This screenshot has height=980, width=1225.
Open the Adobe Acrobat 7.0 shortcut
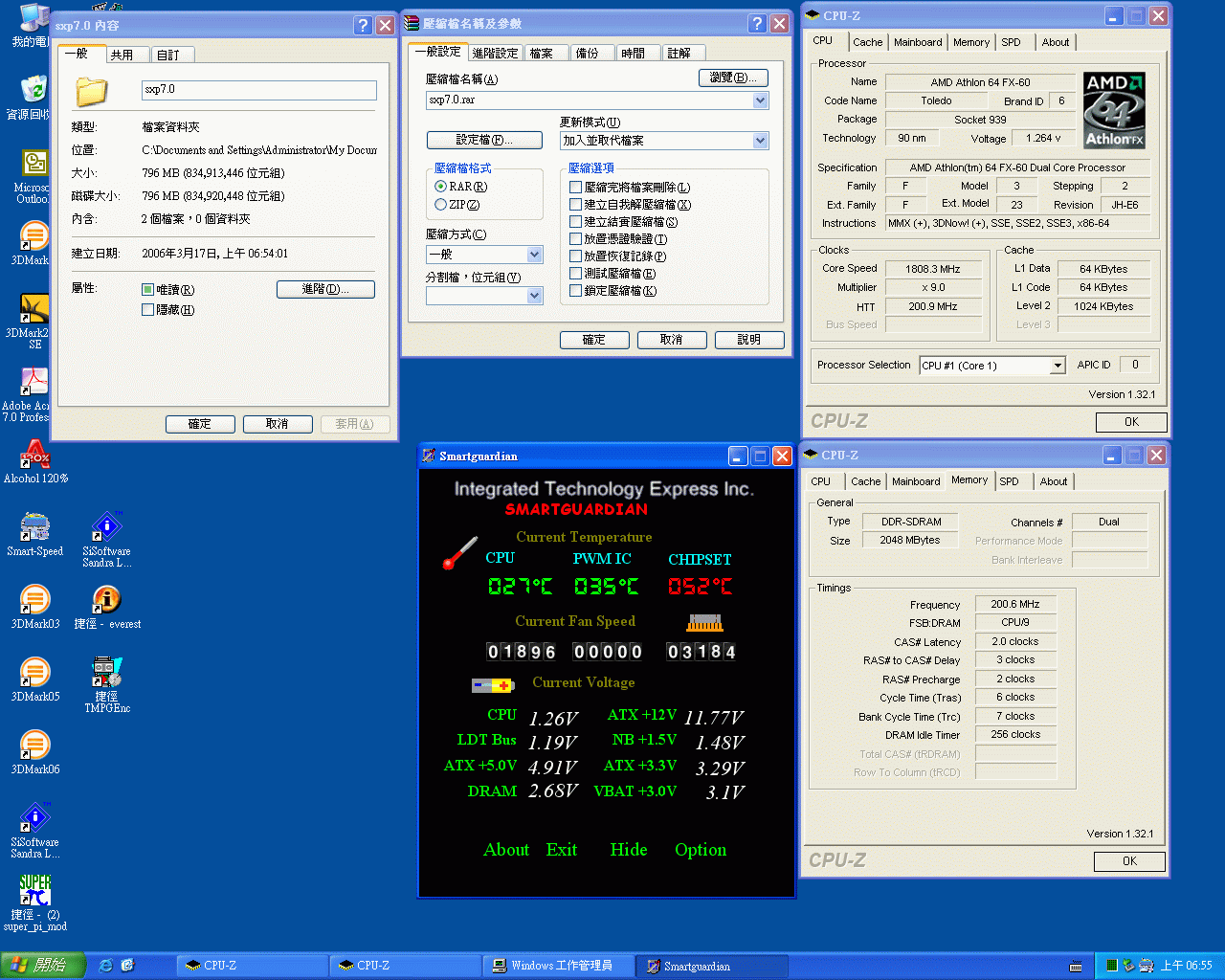pos(34,381)
